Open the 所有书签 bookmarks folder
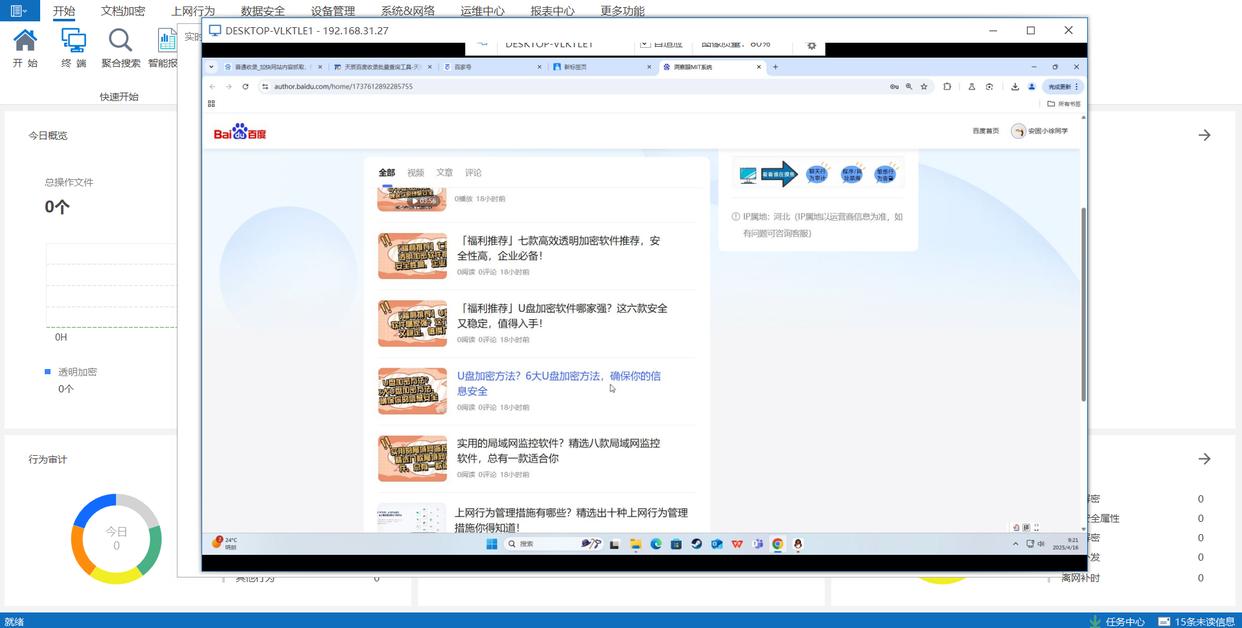The image size is (1242, 628). [x=1064, y=103]
